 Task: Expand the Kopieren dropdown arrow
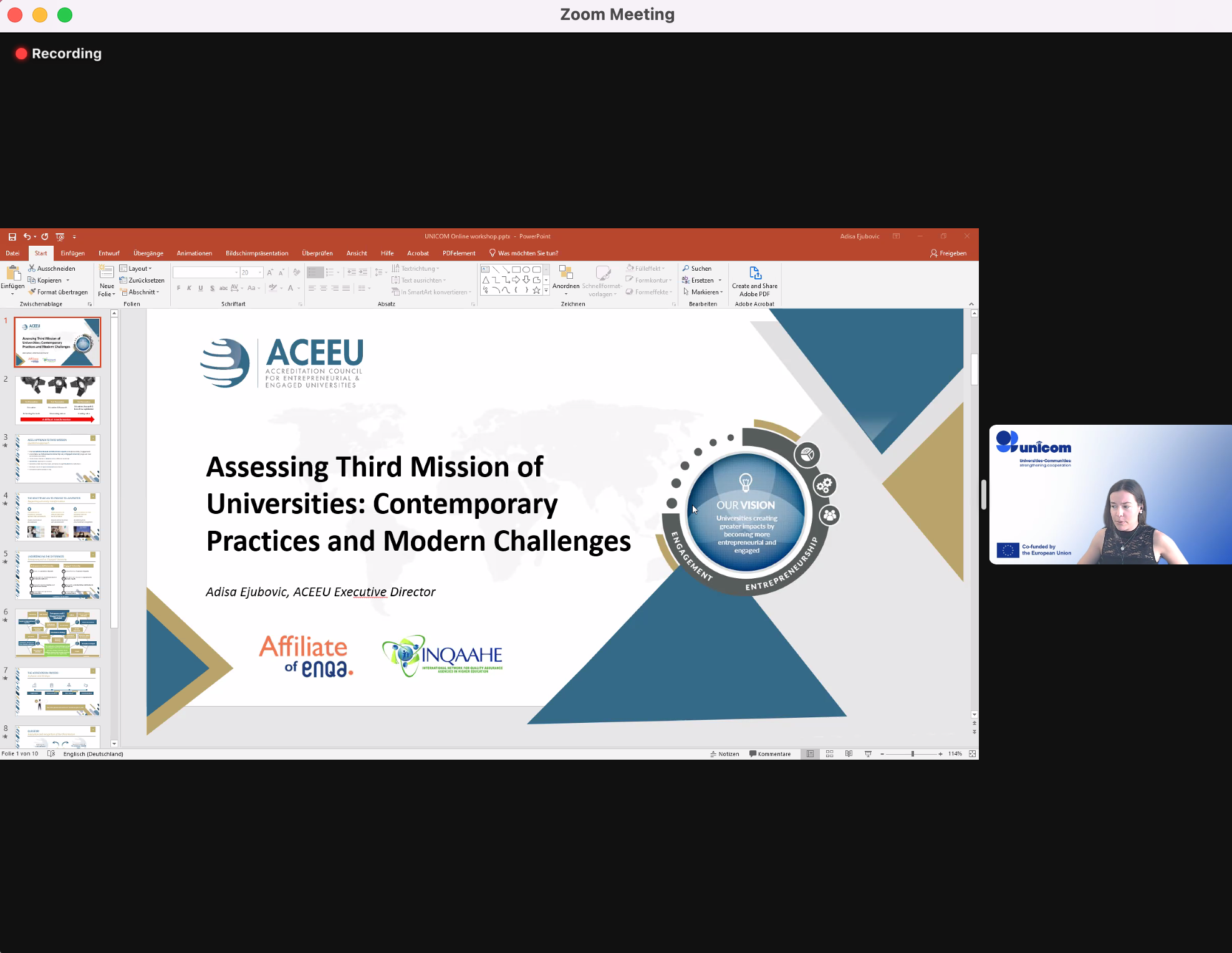(68, 280)
